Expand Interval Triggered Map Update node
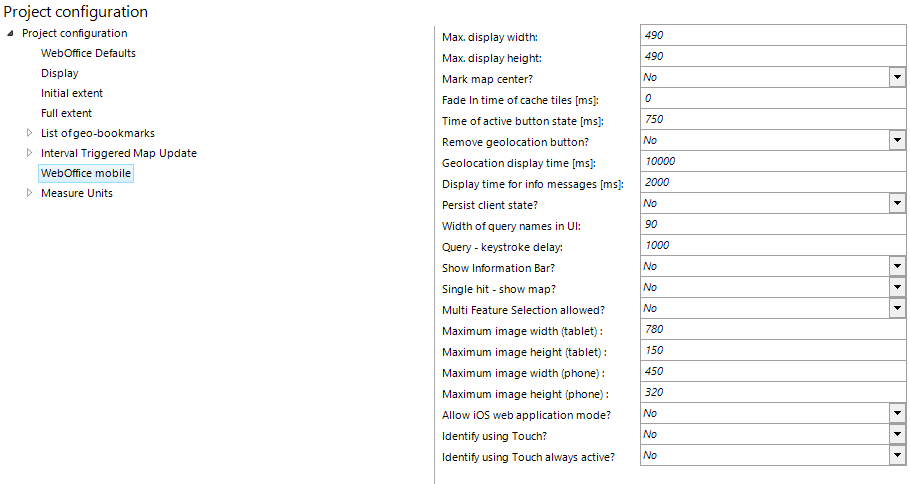The width and height of the screenshot is (910, 484). pyautogui.click(x=29, y=153)
